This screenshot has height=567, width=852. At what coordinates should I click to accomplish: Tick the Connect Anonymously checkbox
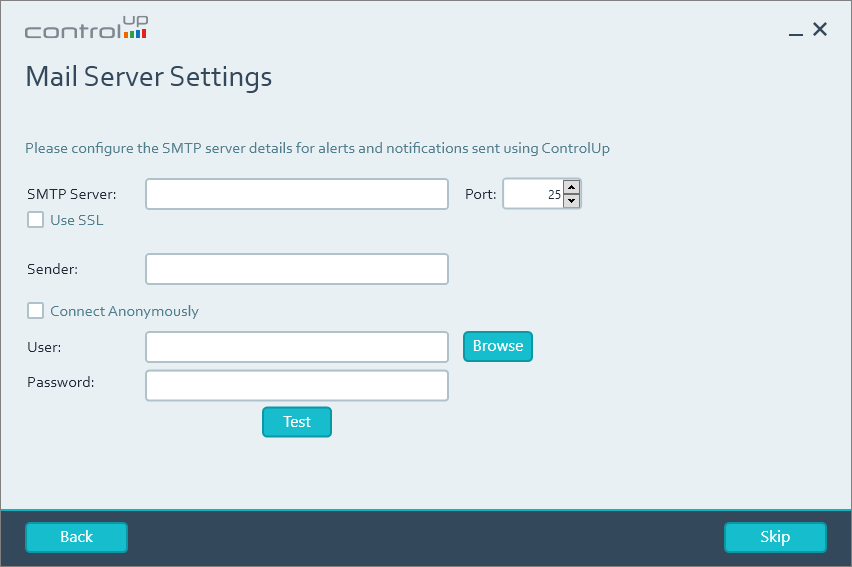tap(36, 311)
